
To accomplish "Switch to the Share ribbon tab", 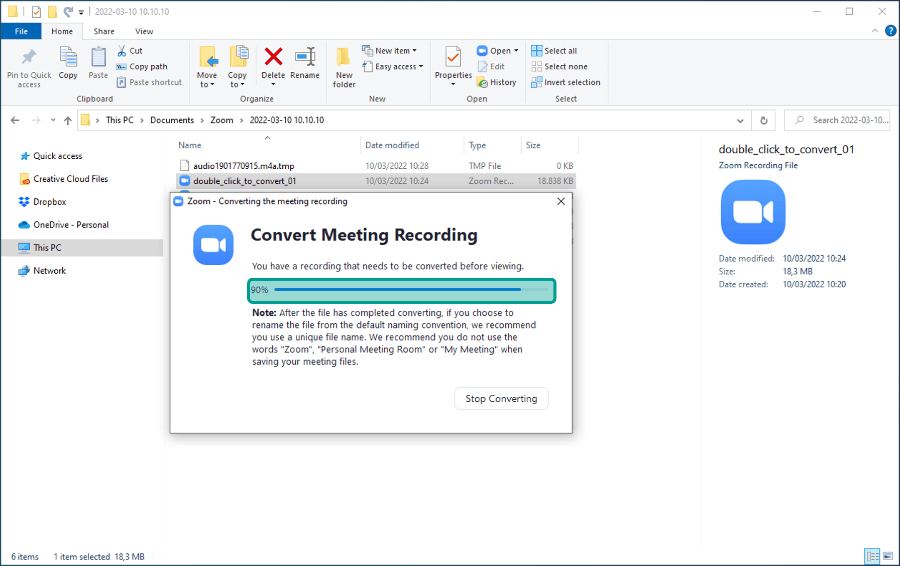I will [x=104, y=31].
